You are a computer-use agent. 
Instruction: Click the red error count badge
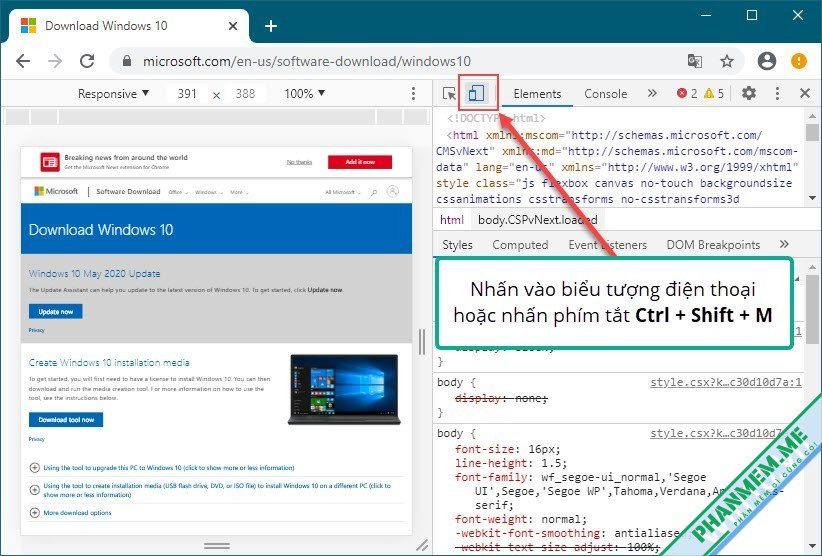point(687,93)
